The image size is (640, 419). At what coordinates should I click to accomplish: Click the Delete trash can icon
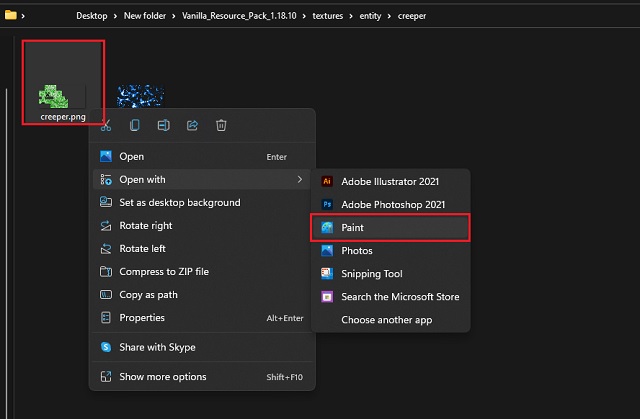coord(221,125)
